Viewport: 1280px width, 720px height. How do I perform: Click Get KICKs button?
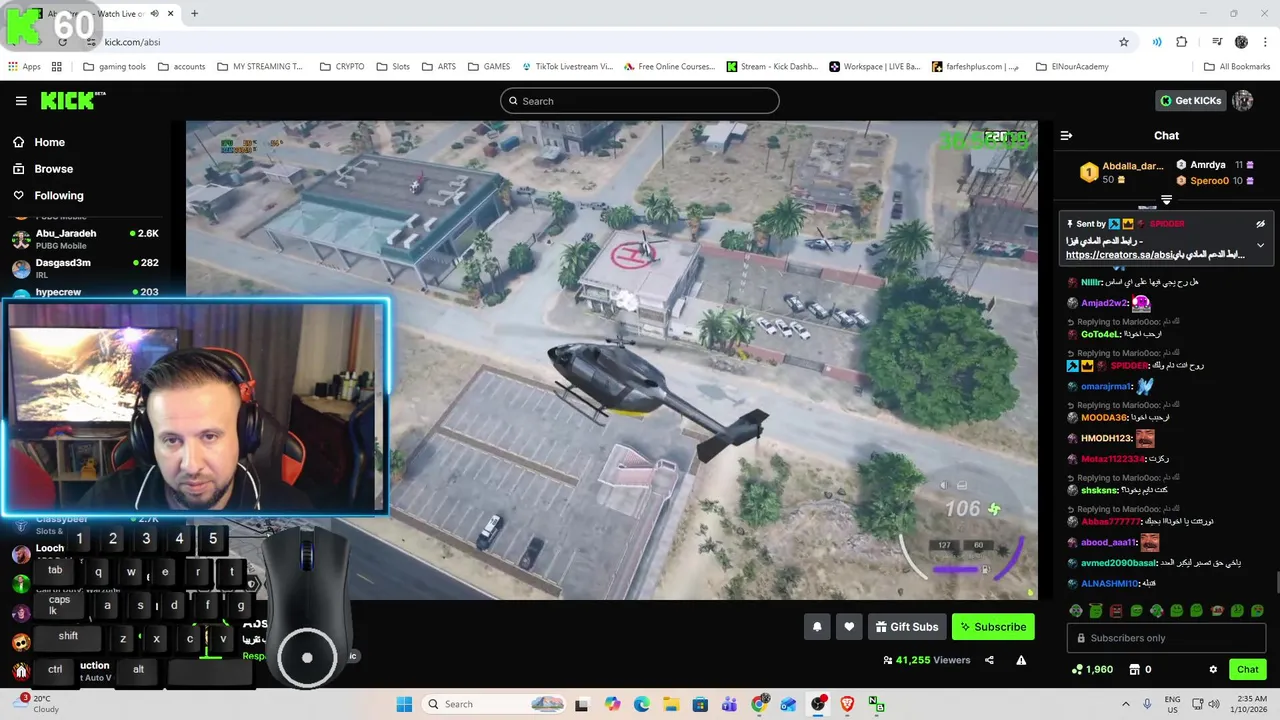coord(1190,100)
